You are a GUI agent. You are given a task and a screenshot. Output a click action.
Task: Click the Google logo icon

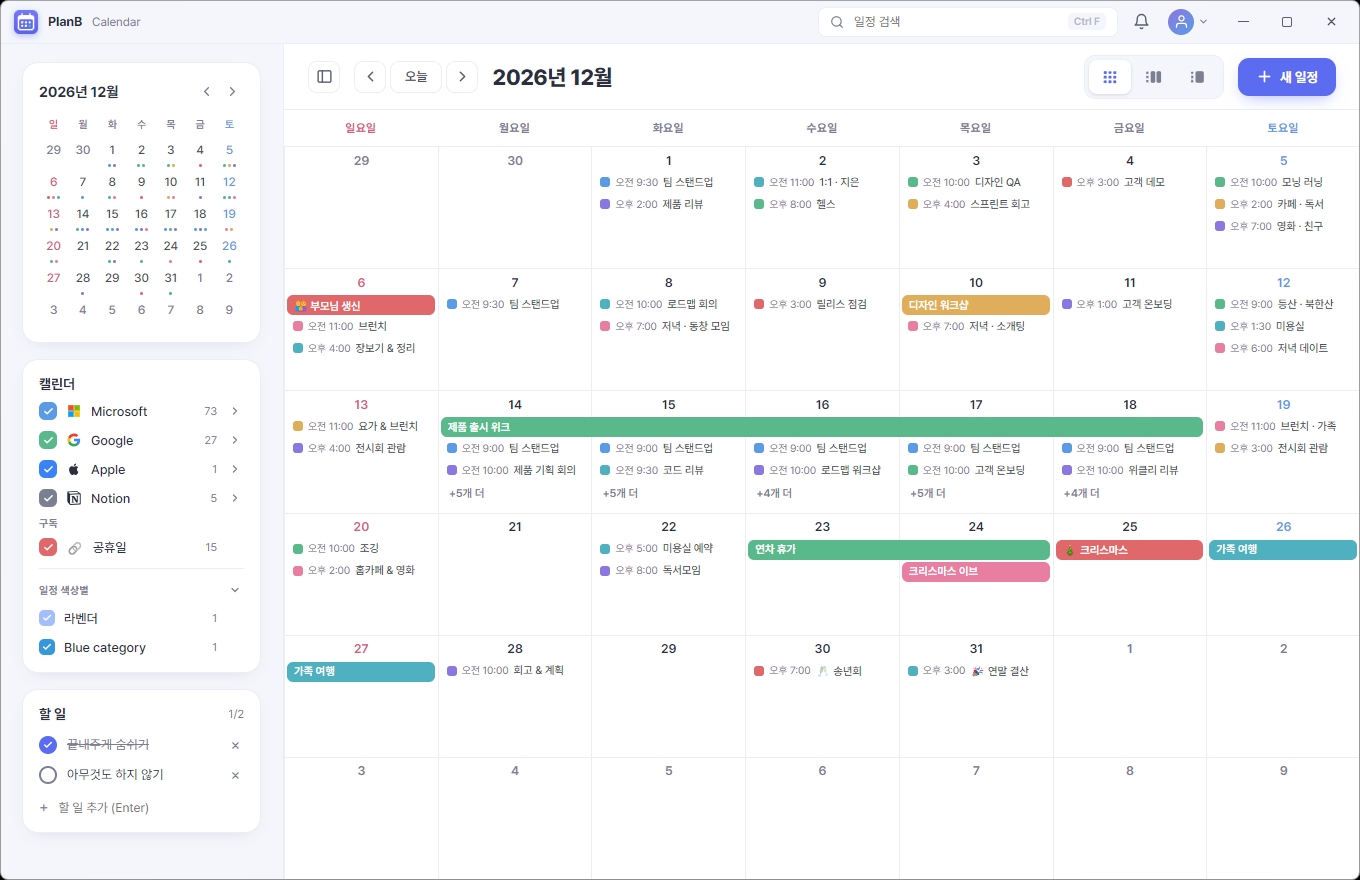pos(74,440)
